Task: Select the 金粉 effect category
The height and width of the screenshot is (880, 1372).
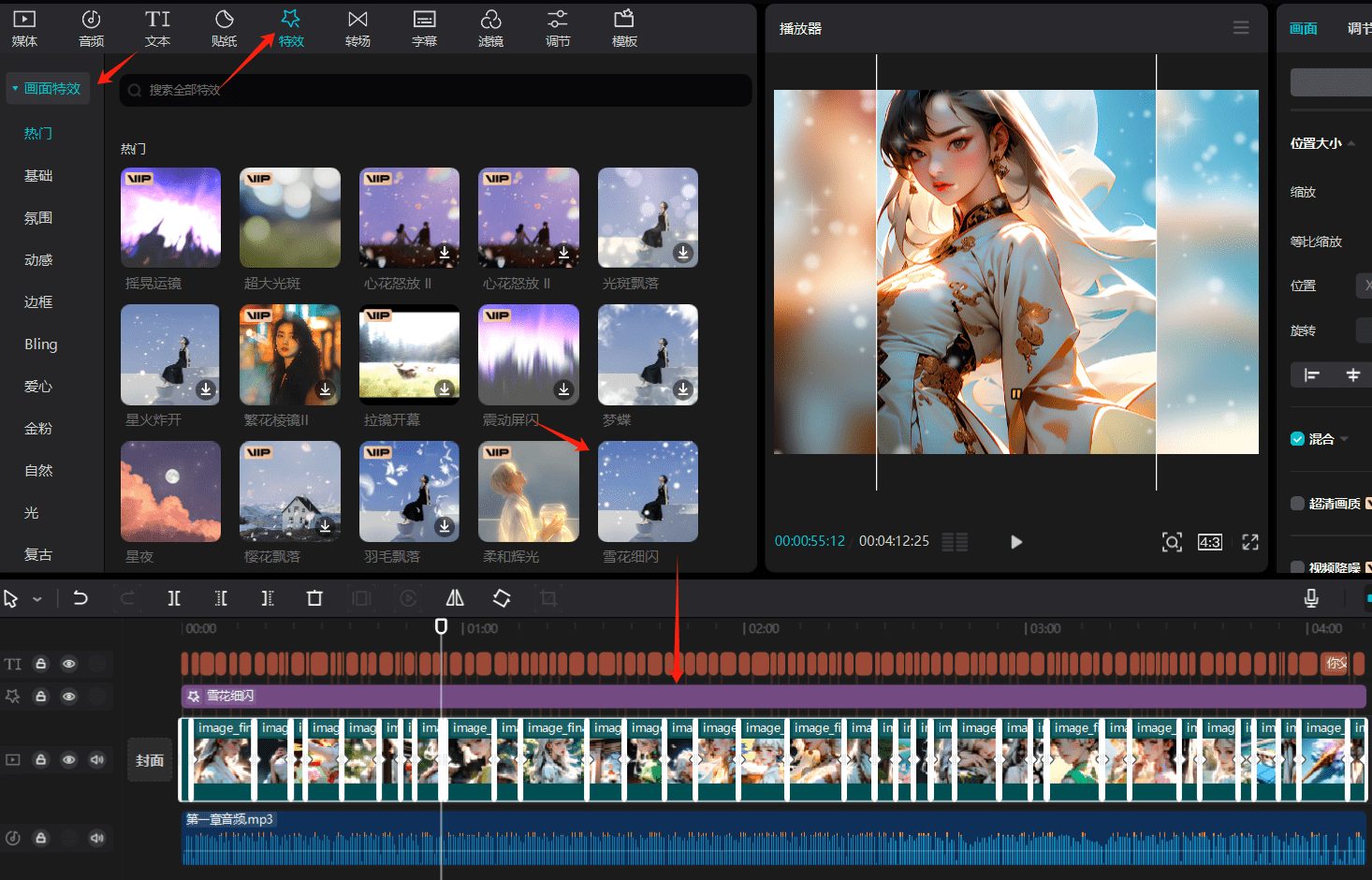Action: coord(38,428)
